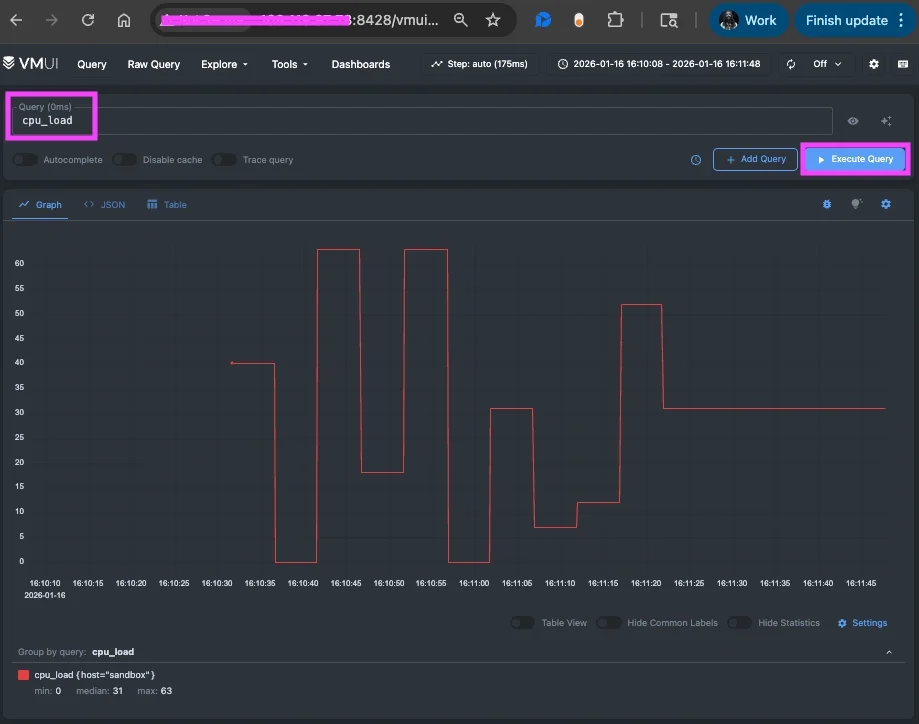Click the lightbulb tips icon above the graph
The image size is (919, 724).
pos(856,204)
